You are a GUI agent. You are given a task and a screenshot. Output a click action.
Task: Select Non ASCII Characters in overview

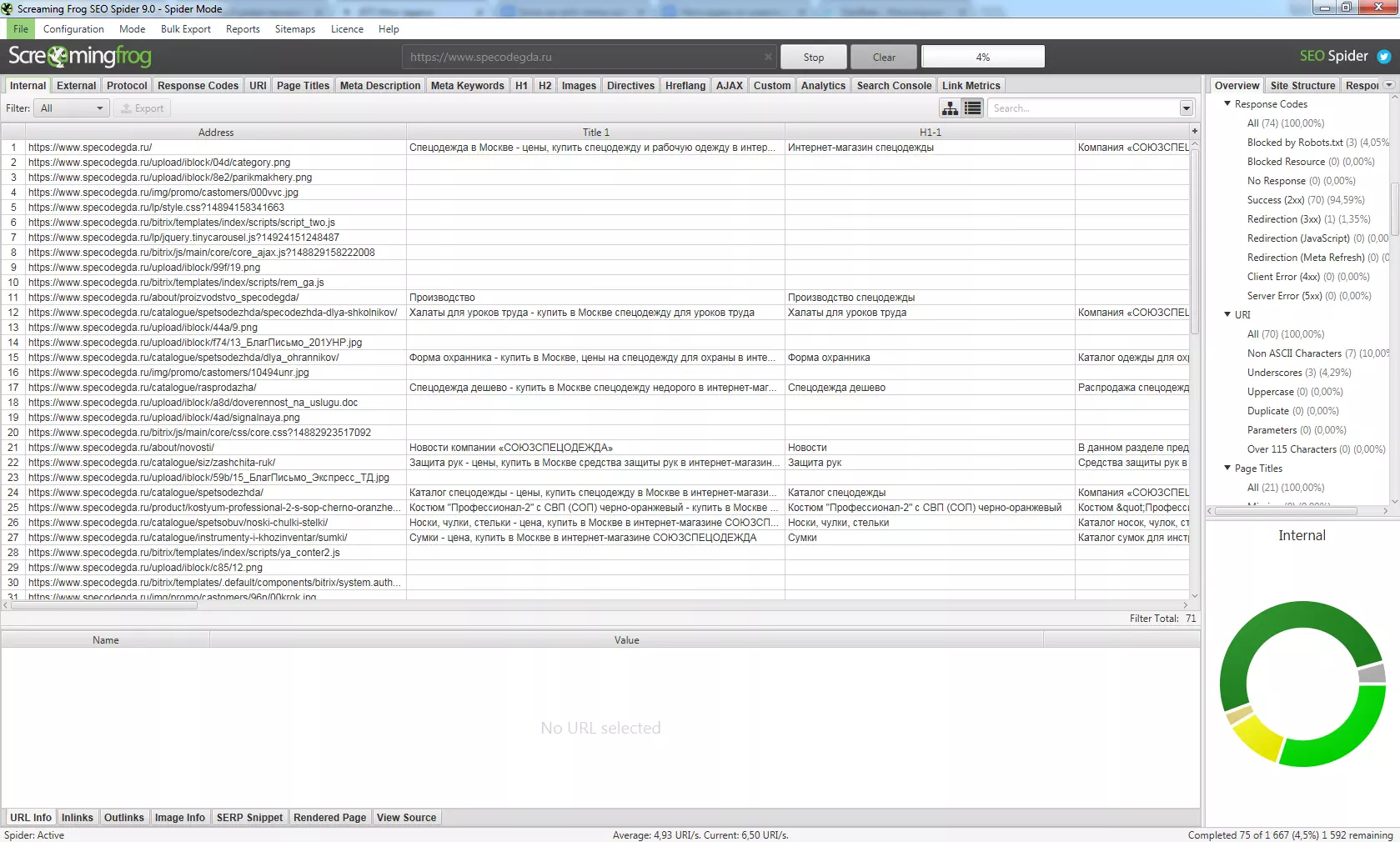click(1318, 353)
